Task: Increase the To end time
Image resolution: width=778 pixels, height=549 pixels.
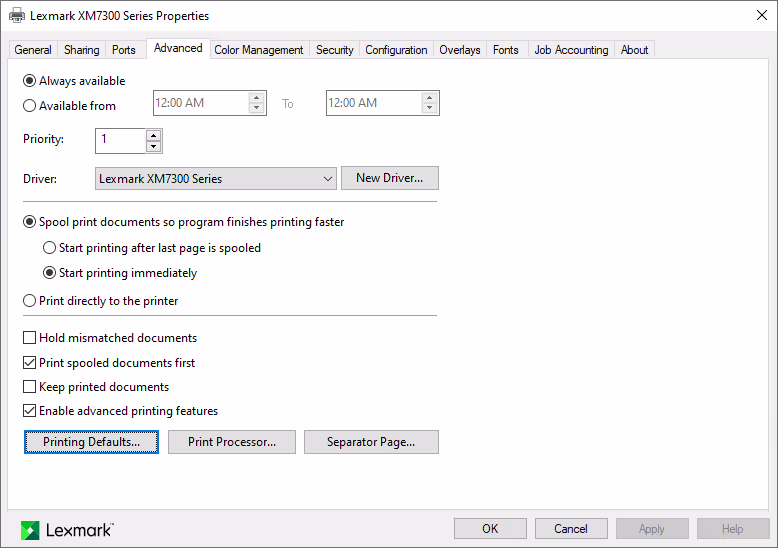Action: point(430,98)
